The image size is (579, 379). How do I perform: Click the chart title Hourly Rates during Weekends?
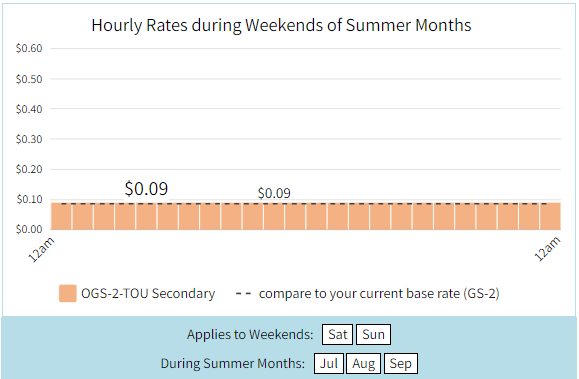point(281,25)
